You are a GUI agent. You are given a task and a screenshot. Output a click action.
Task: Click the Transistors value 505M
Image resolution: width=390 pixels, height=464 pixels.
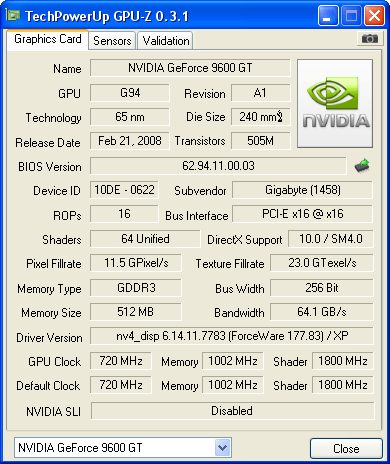tap(260, 141)
